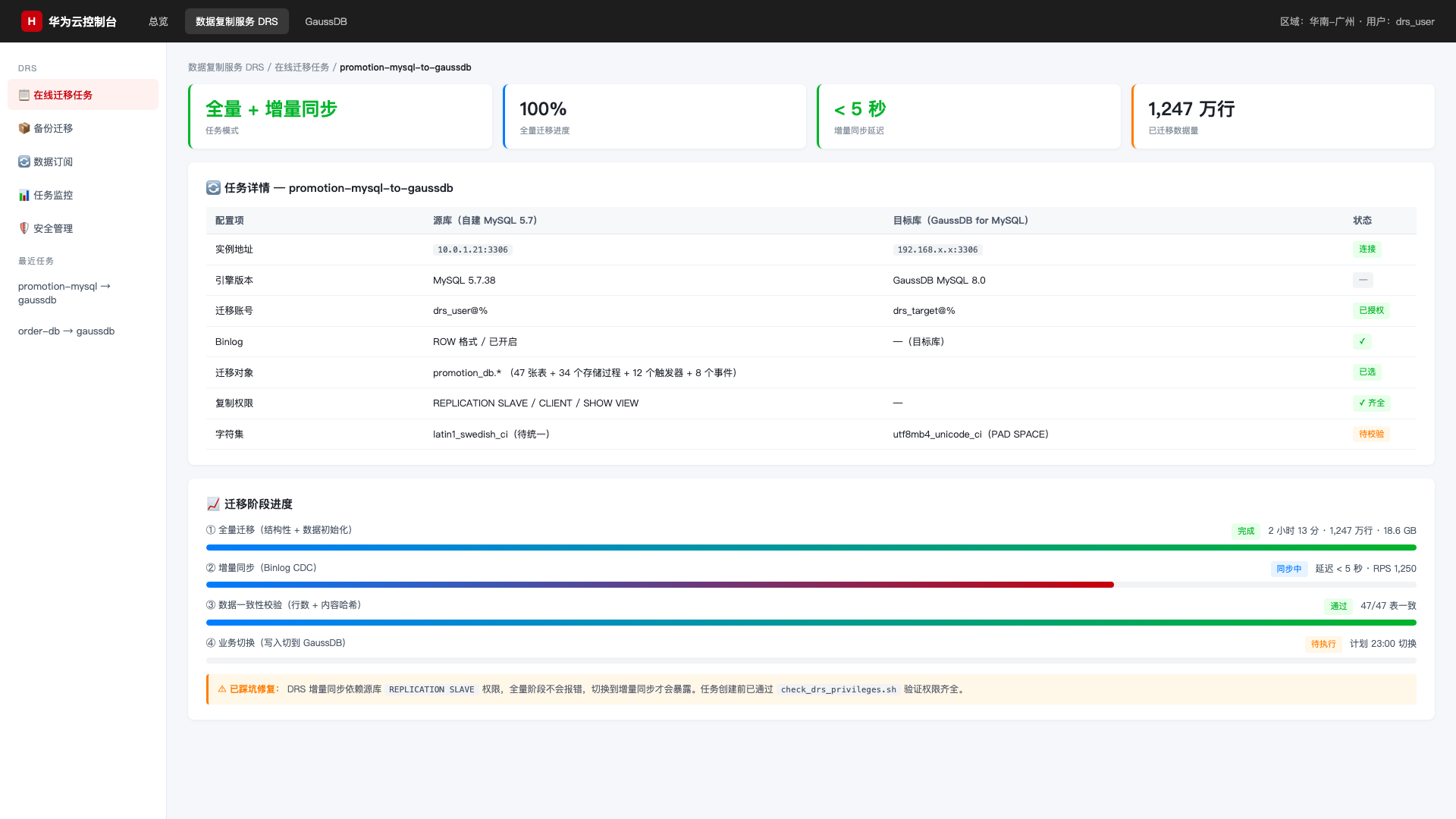Click the 全量 + 增量同步 task mode card

[340, 117]
